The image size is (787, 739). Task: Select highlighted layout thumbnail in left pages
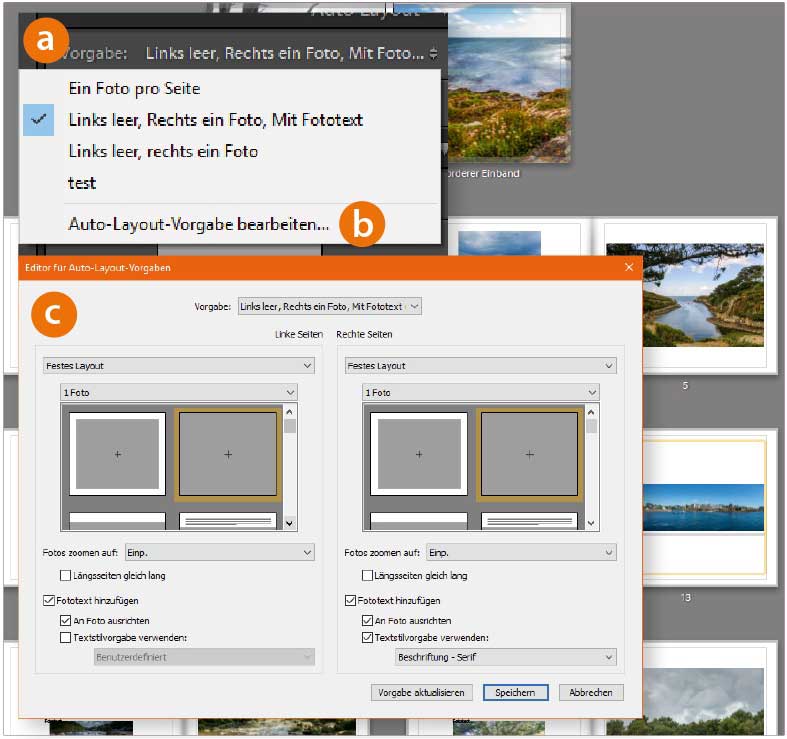[227, 454]
